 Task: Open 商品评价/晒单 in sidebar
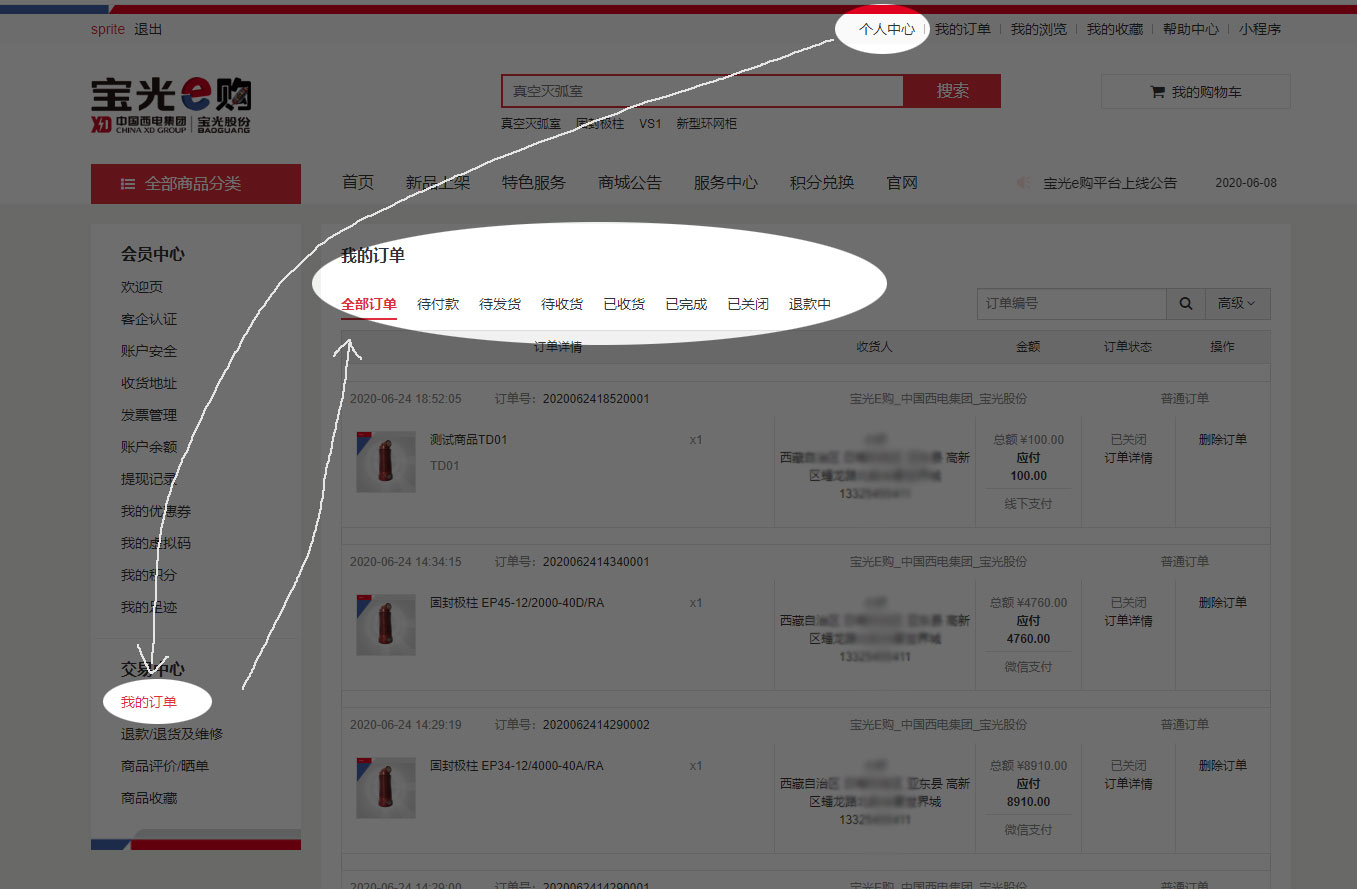[x=165, y=766]
